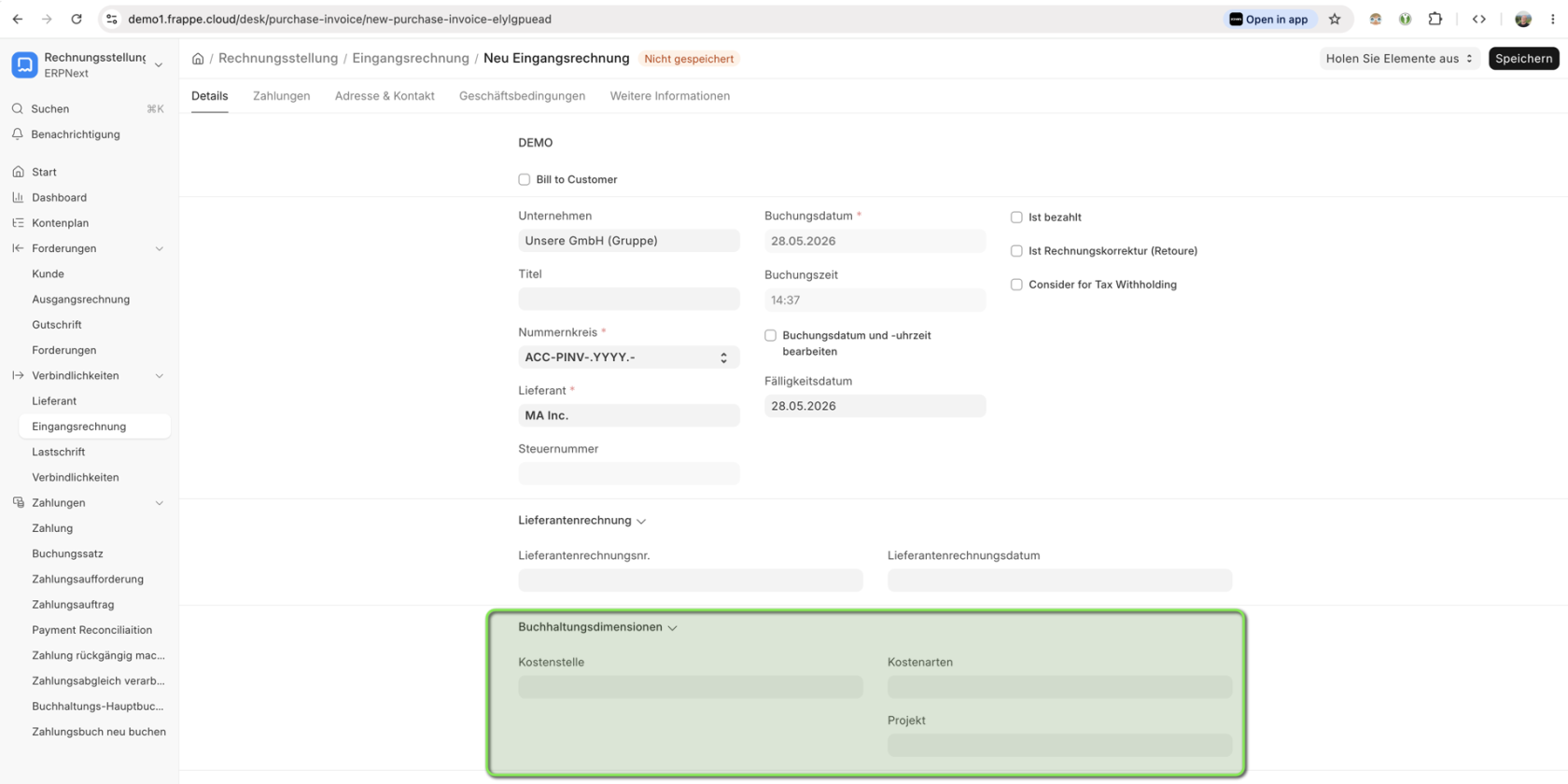
Task: Click the home icon in breadcrumb
Action: coord(198,59)
